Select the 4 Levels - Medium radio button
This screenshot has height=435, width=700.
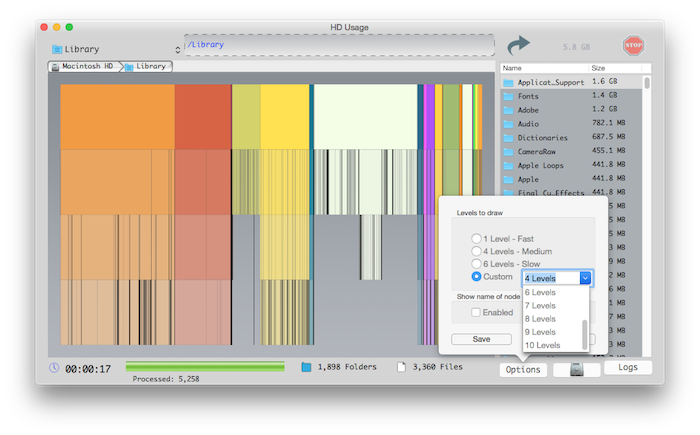pos(476,251)
